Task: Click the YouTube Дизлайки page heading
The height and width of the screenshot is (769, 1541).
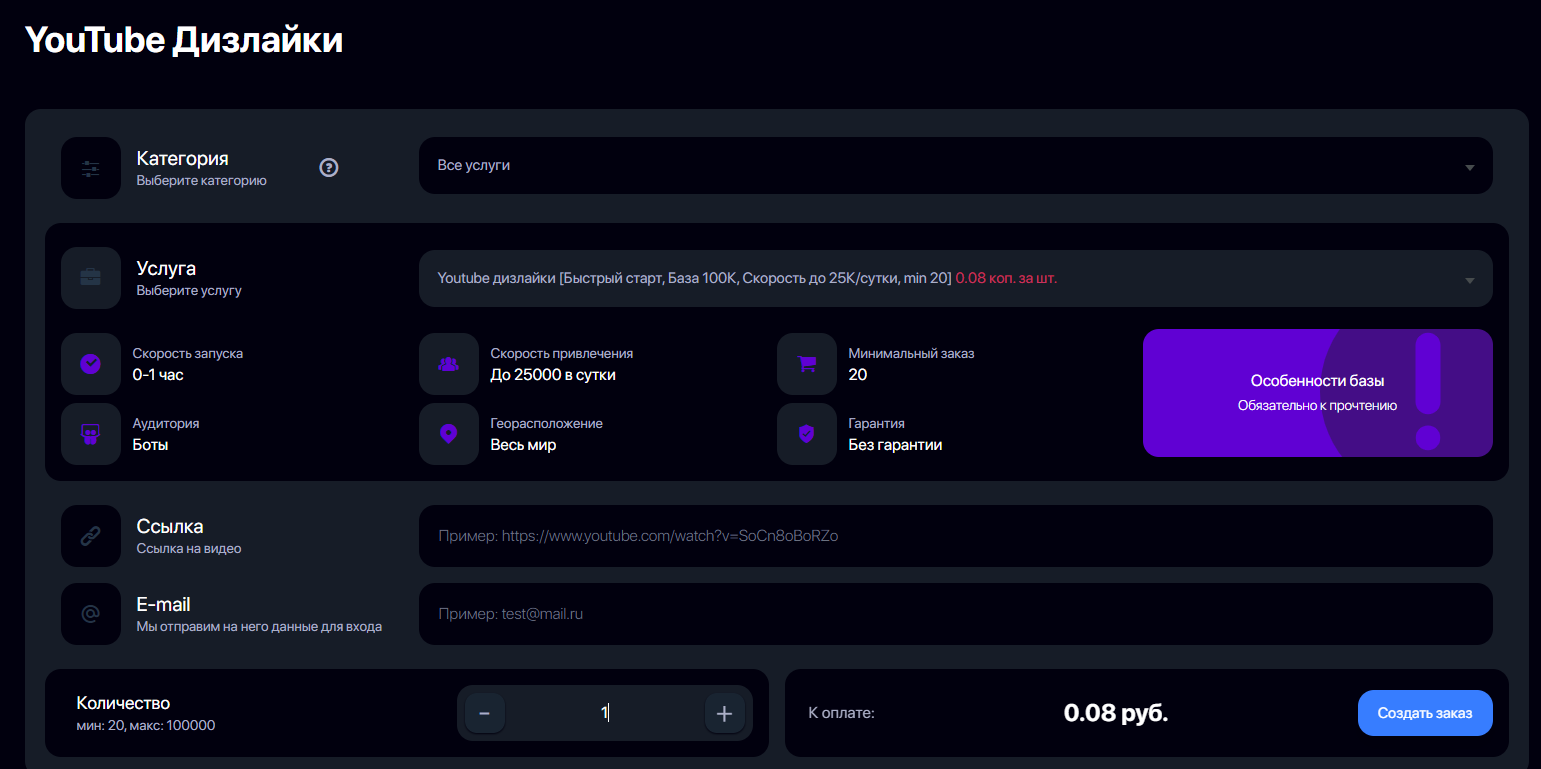Action: pos(184,40)
